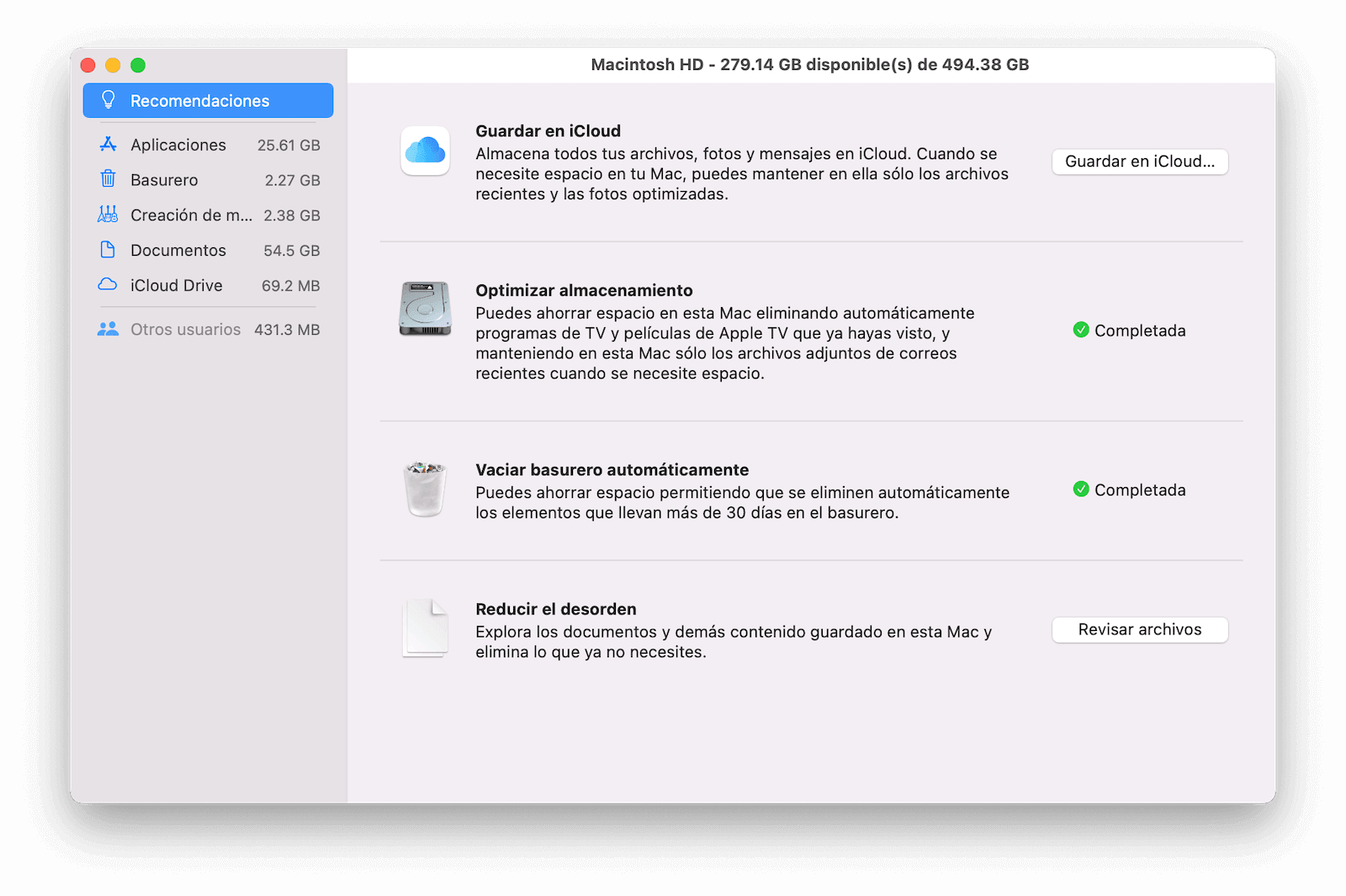Select Recomendaciones in the sidebar
This screenshot has width=1346, height=896.
208,100
